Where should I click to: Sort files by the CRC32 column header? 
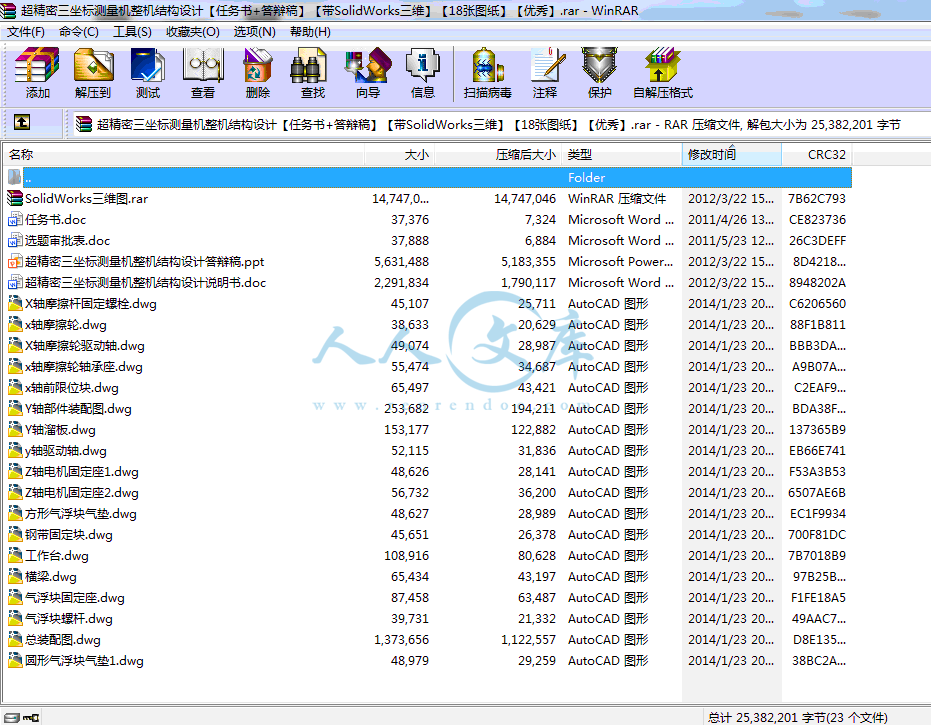point(817,154)
